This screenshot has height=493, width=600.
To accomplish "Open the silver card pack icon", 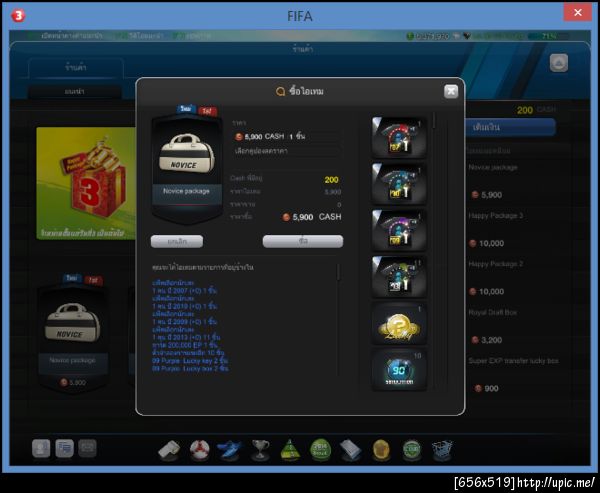I will click(351, 450).
